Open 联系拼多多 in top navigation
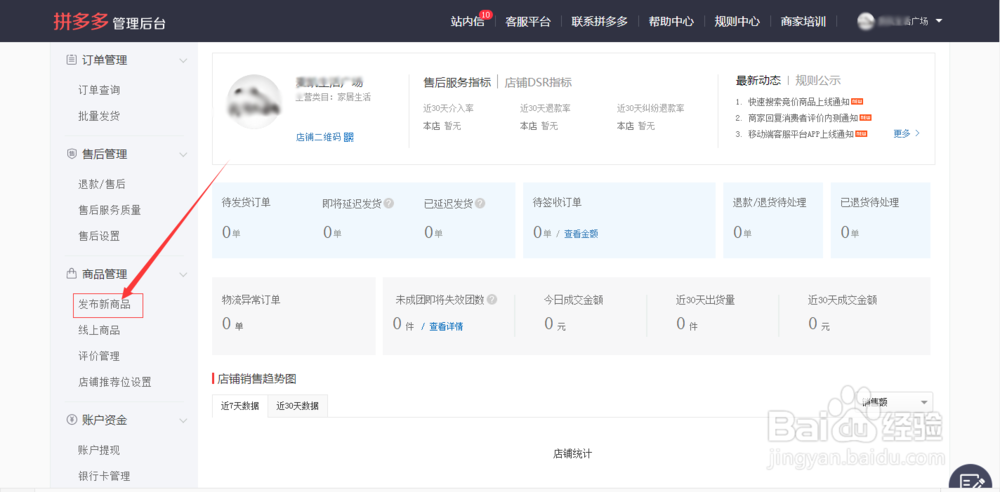 click(x=599, y=21)
